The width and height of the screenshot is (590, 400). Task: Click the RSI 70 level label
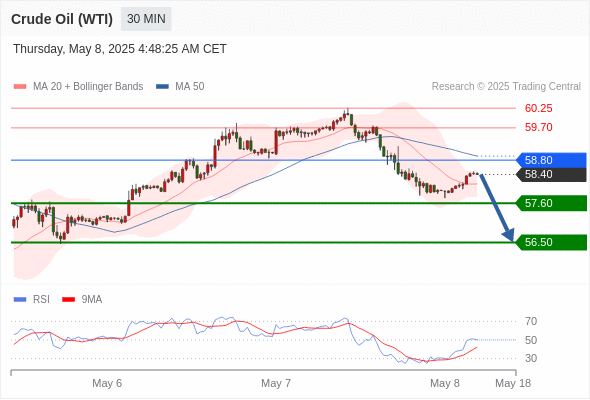(531, 321)
